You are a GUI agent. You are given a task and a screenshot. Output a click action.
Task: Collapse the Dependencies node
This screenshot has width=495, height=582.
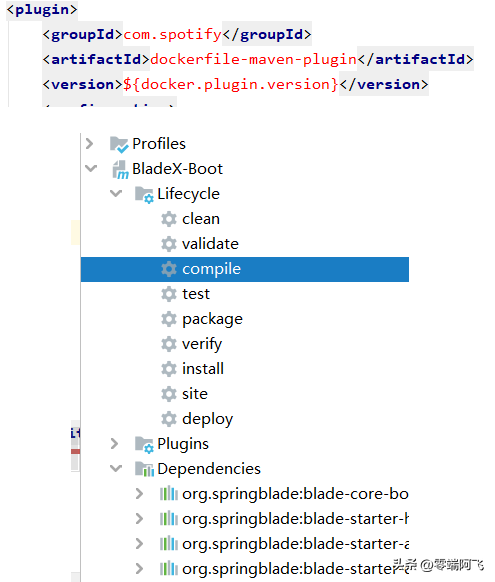pos(116,468)
